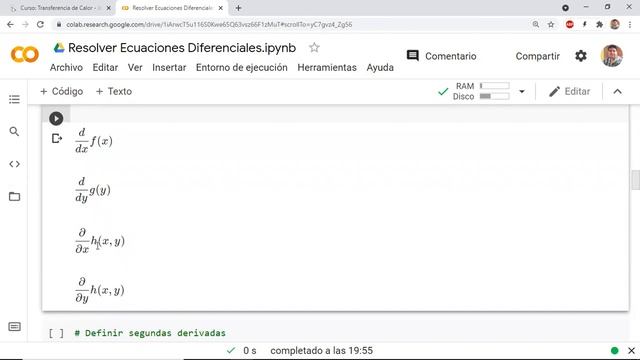The width and height of the screenshot is (640, 360).
Task: Go back in browser history
Action: point(10,24)
